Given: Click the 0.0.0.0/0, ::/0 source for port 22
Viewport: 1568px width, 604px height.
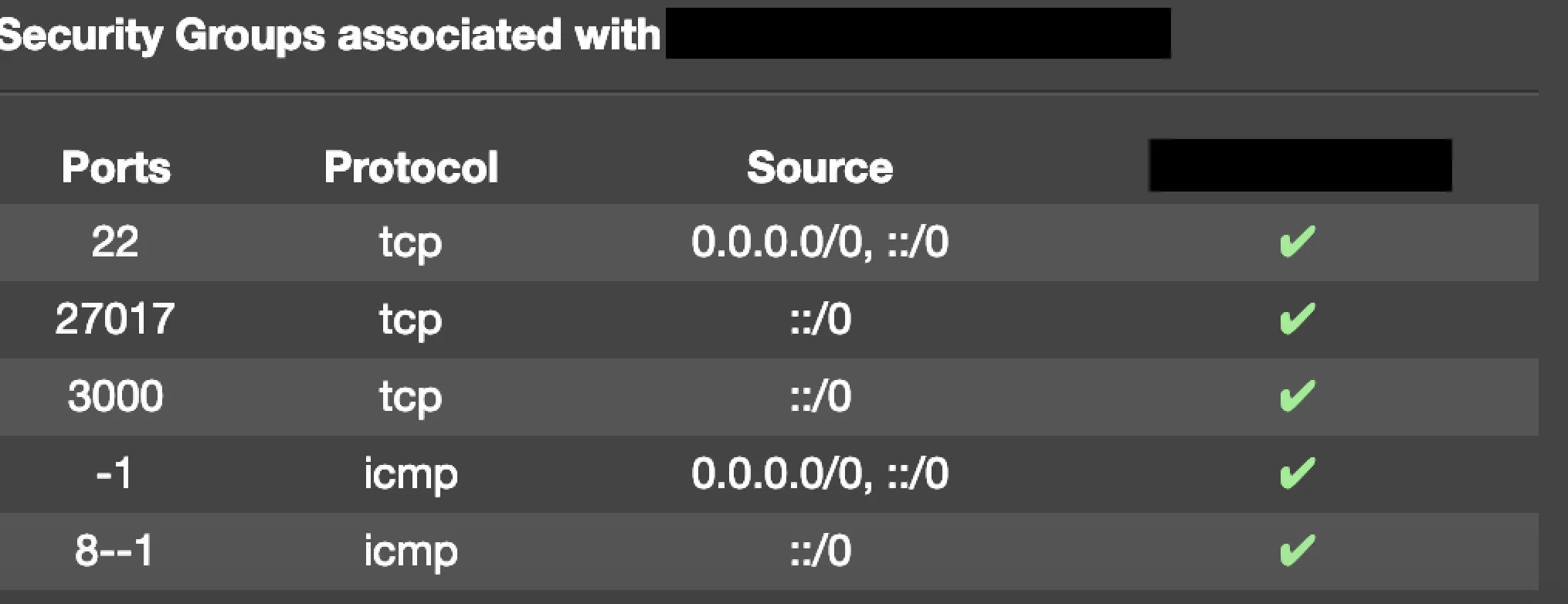Looking at the screenshot, I should tap(820, 242).
